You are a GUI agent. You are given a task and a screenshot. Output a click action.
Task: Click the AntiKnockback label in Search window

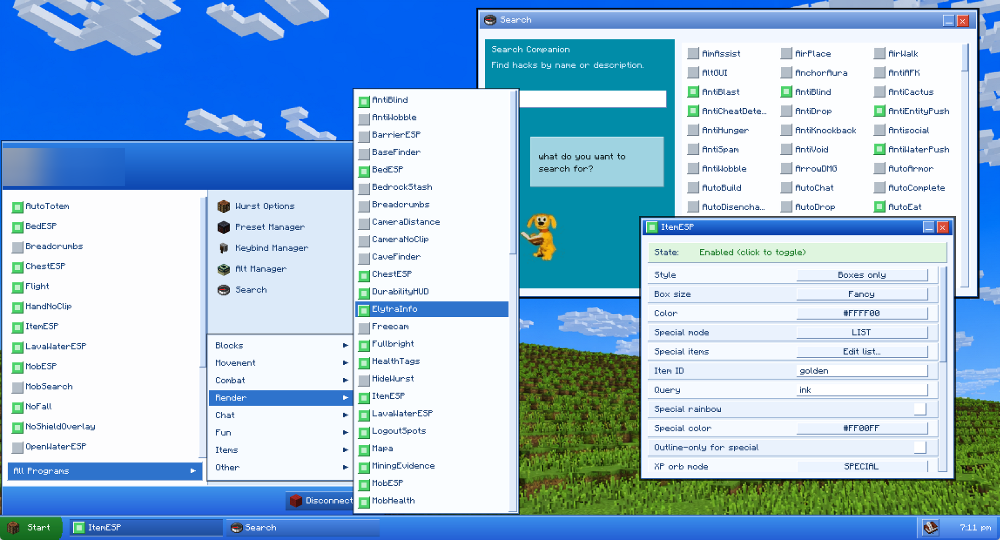[x=826, y=130]
